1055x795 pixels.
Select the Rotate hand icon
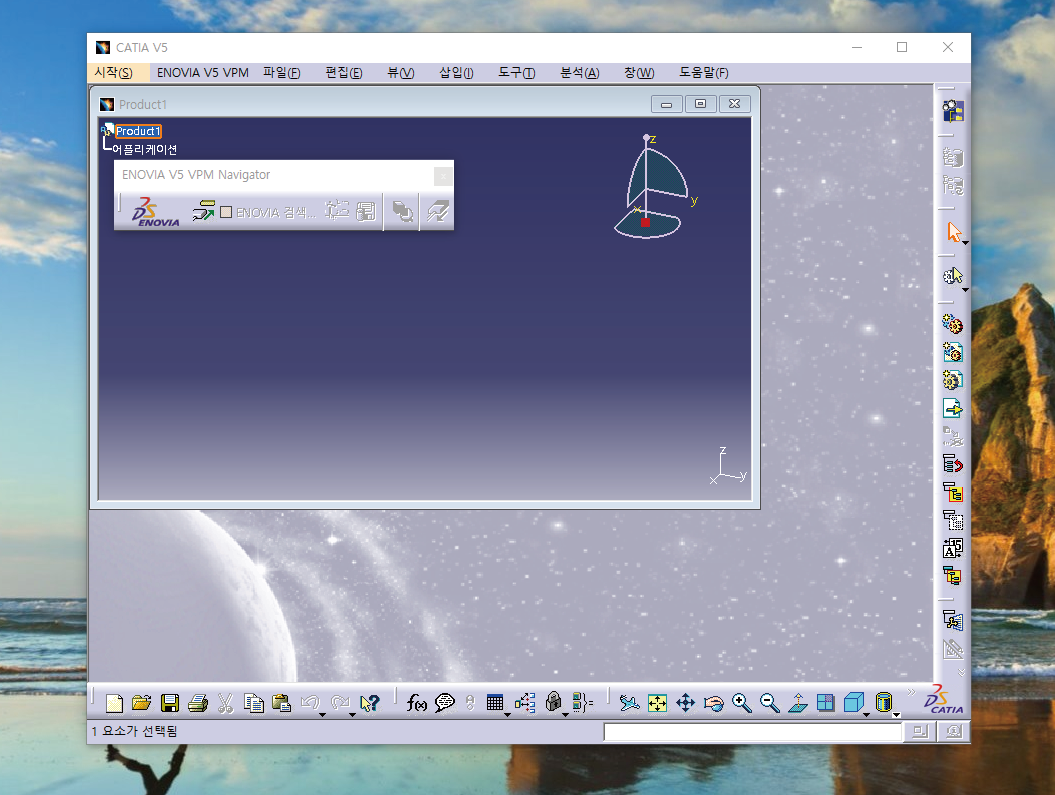(x=714, y=704)
